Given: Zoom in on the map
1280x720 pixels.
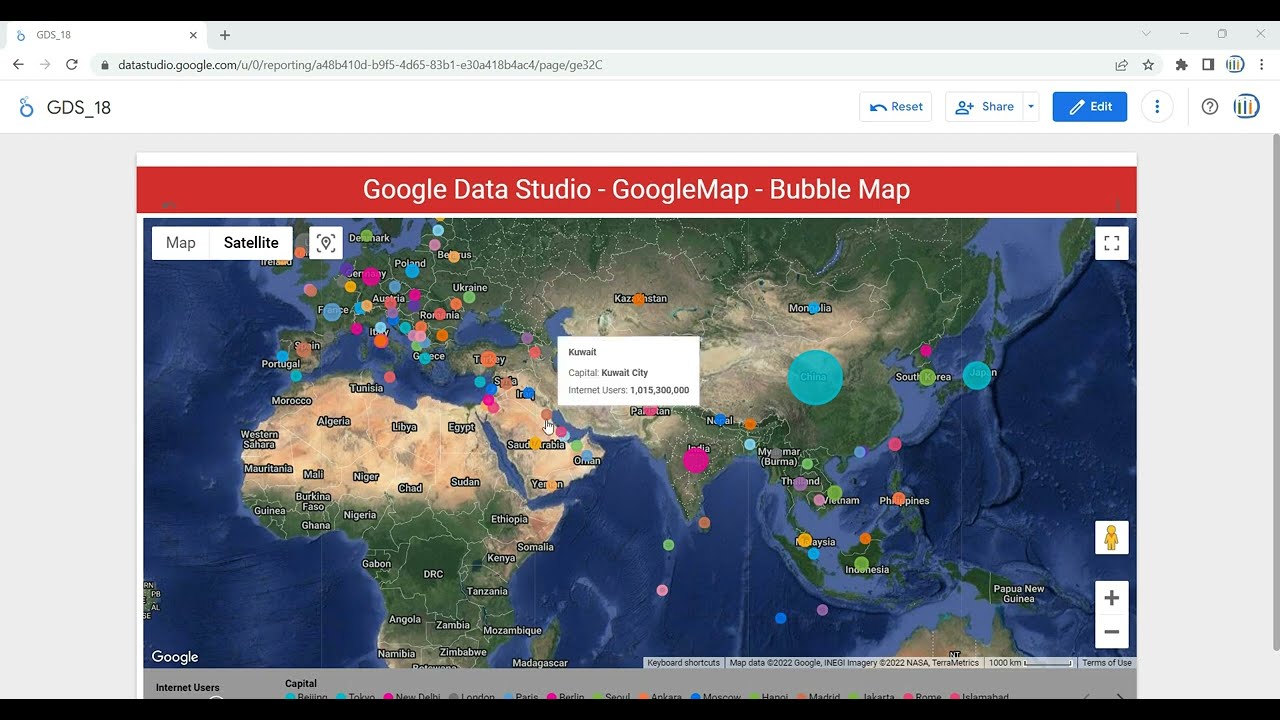Looking at the screenshot, I should [x=1112, y=598].
